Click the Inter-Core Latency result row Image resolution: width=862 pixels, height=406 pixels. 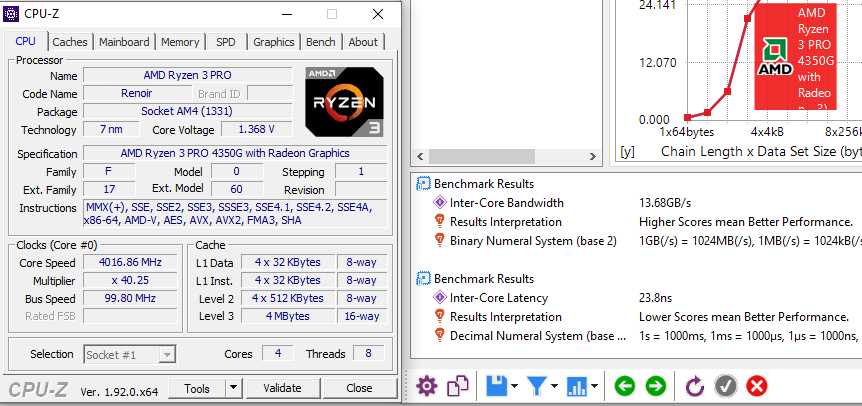(499, 298)
